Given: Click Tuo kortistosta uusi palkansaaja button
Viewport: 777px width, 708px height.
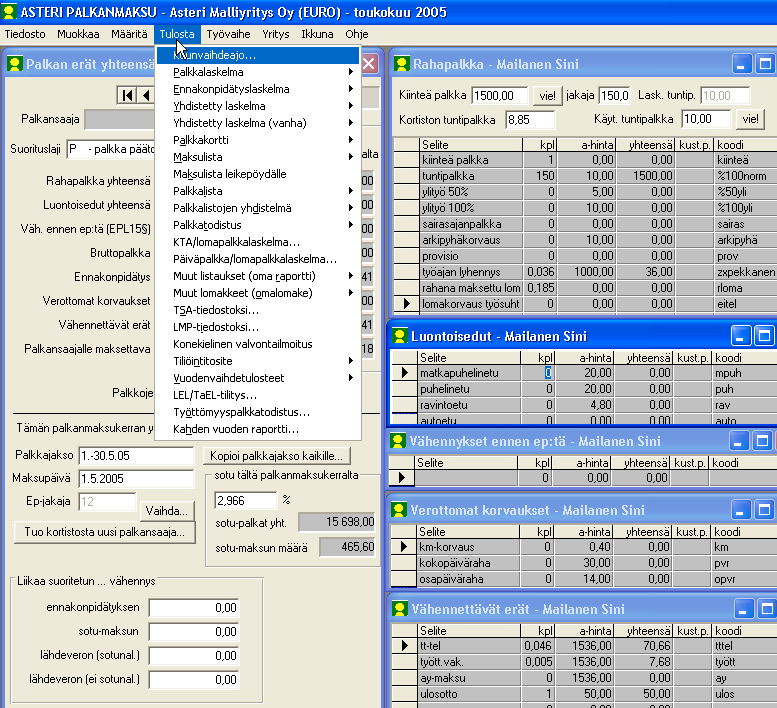Looking at the screenshot, I should tap(105, 532).
